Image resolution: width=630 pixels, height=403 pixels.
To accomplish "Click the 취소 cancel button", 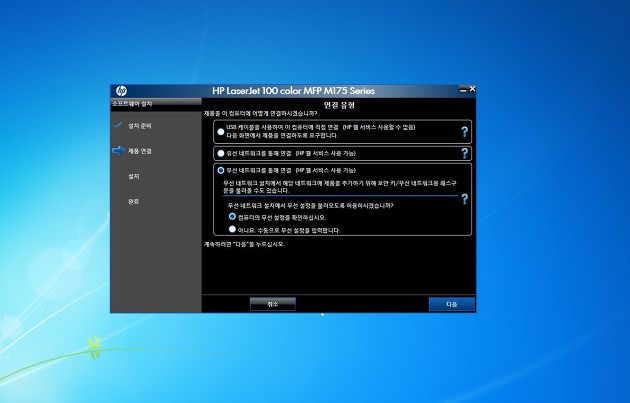I will [273, 304].
